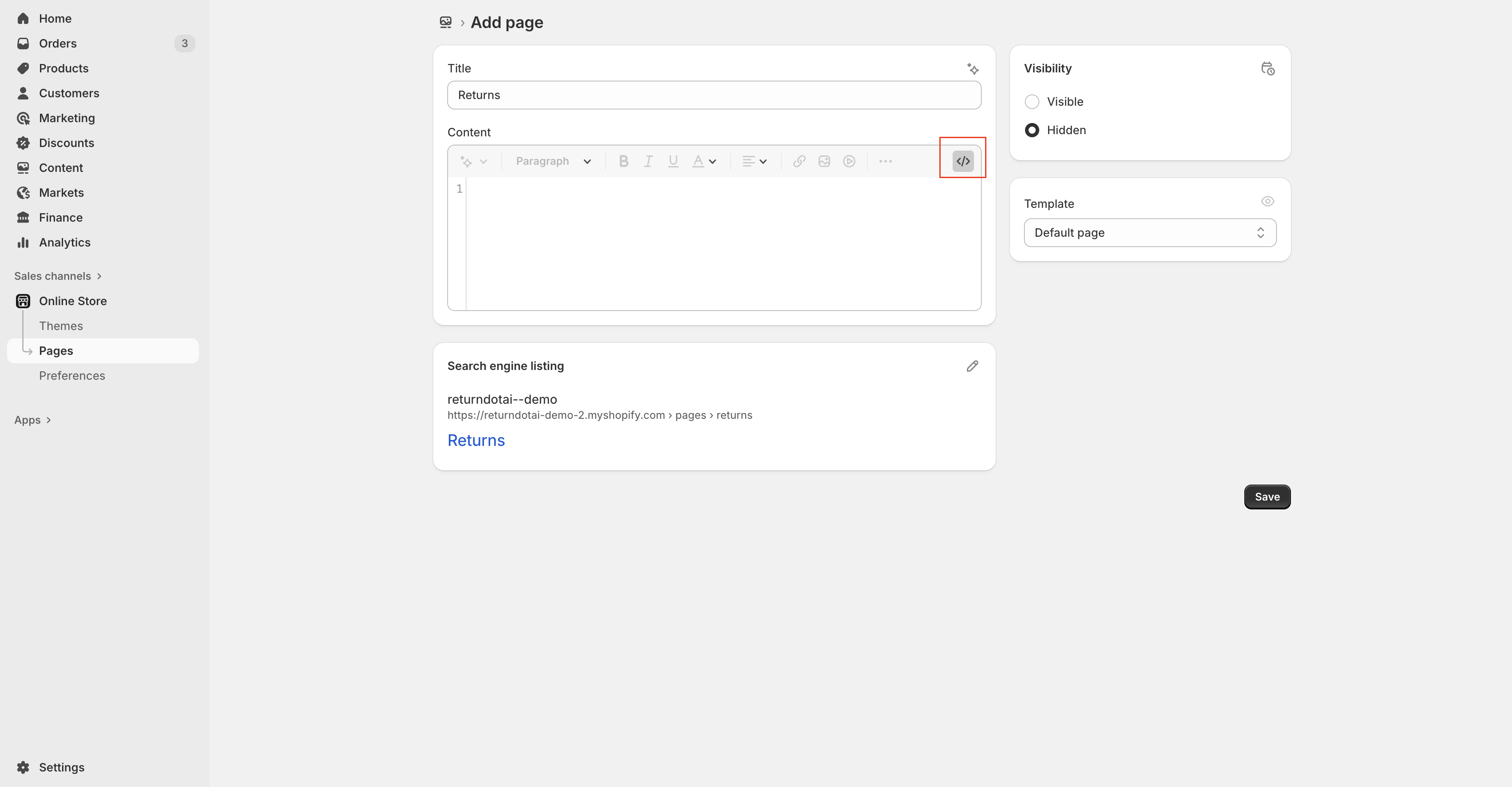Preview the Default page template

coord(1268,201)
